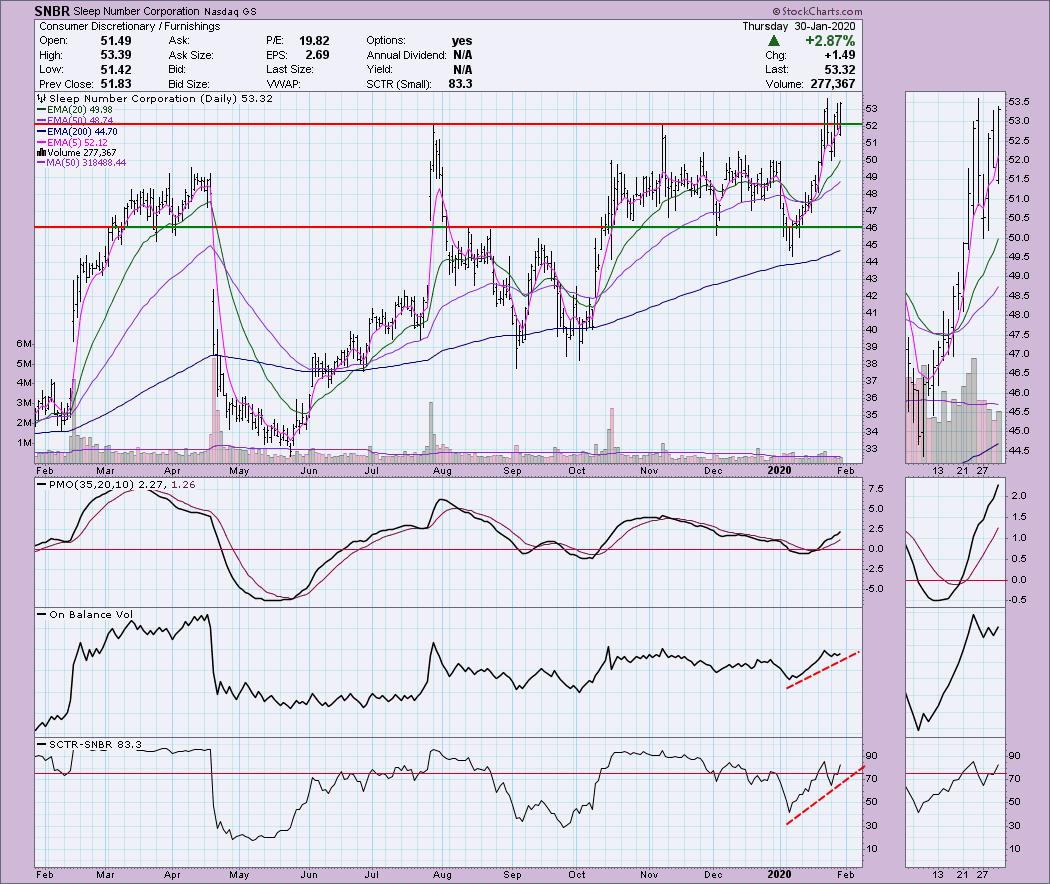The width and height of the screenshot is (1050, 884).
Task: Click the volume bars icon in the legend
Action: (x=40, y=153)
